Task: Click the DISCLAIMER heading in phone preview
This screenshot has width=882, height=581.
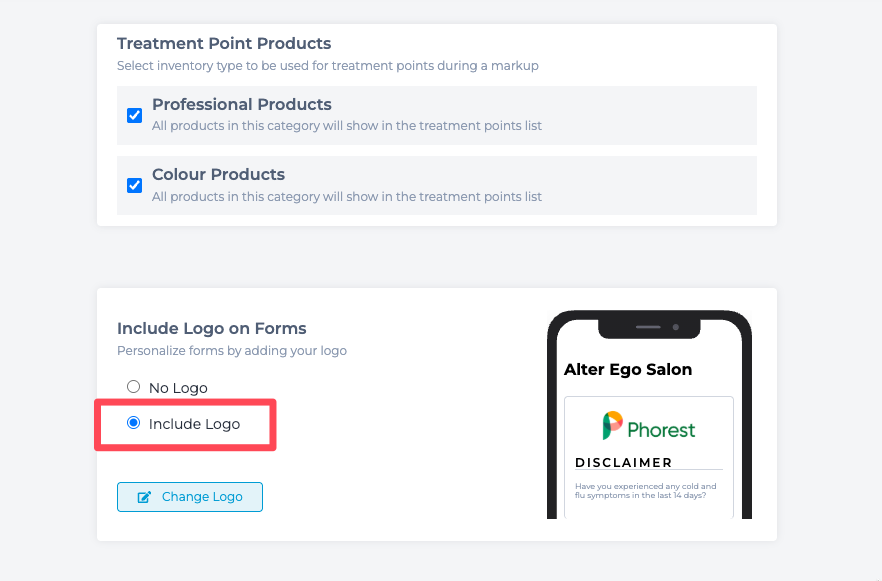Action: [623, 462]
